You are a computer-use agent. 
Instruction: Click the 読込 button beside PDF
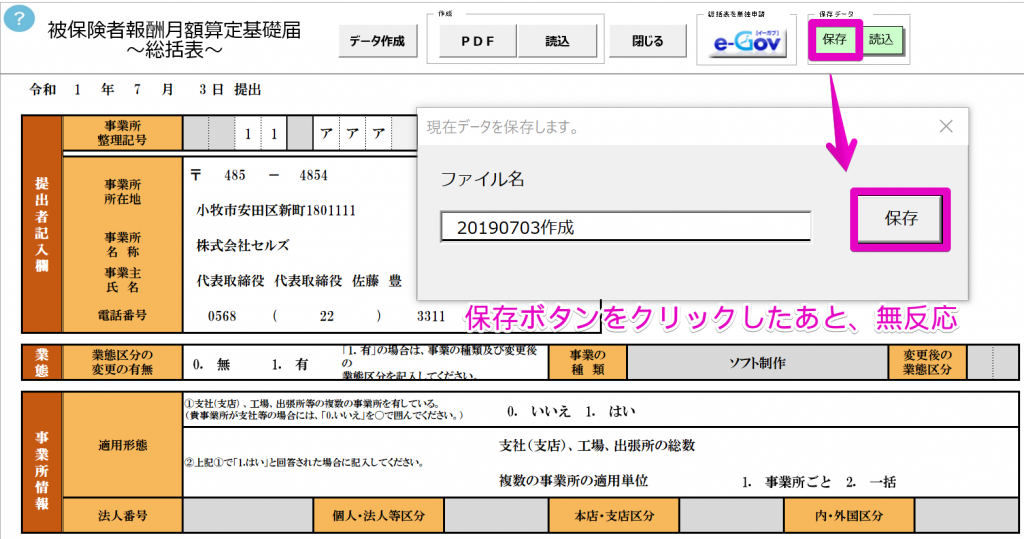557,42
